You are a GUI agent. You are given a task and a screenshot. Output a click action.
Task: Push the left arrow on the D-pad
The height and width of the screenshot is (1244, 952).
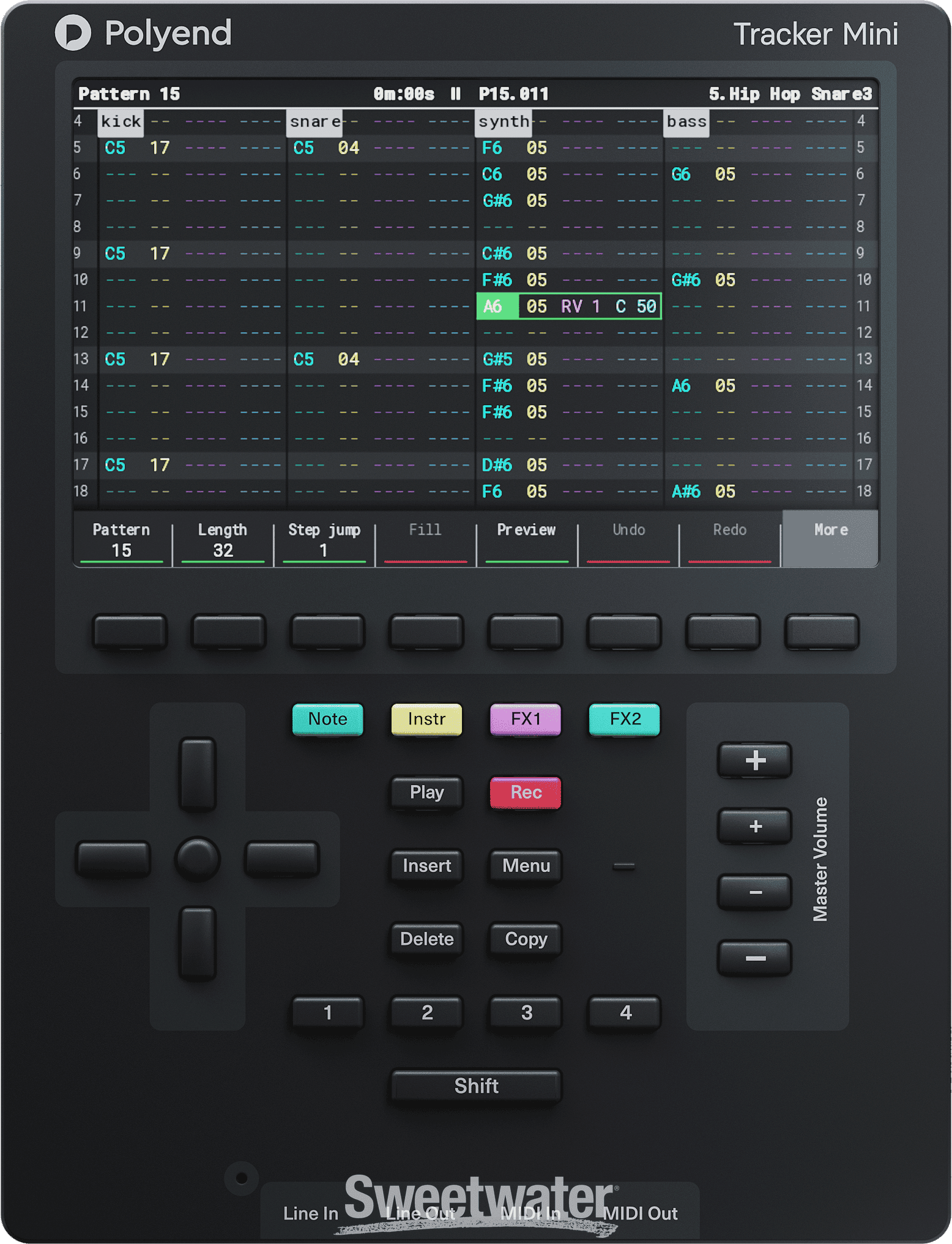tap(113, 859)
